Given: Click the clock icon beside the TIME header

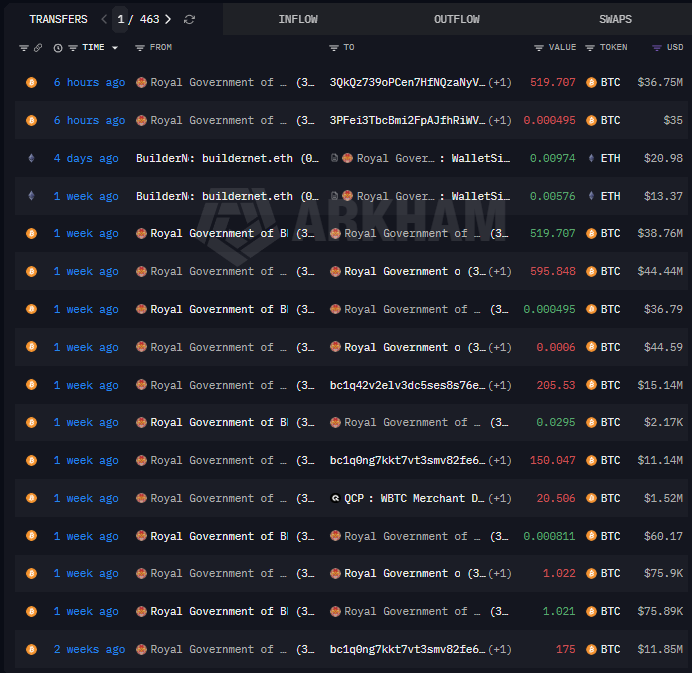Looking at the screenshot, I should point(58,48).
